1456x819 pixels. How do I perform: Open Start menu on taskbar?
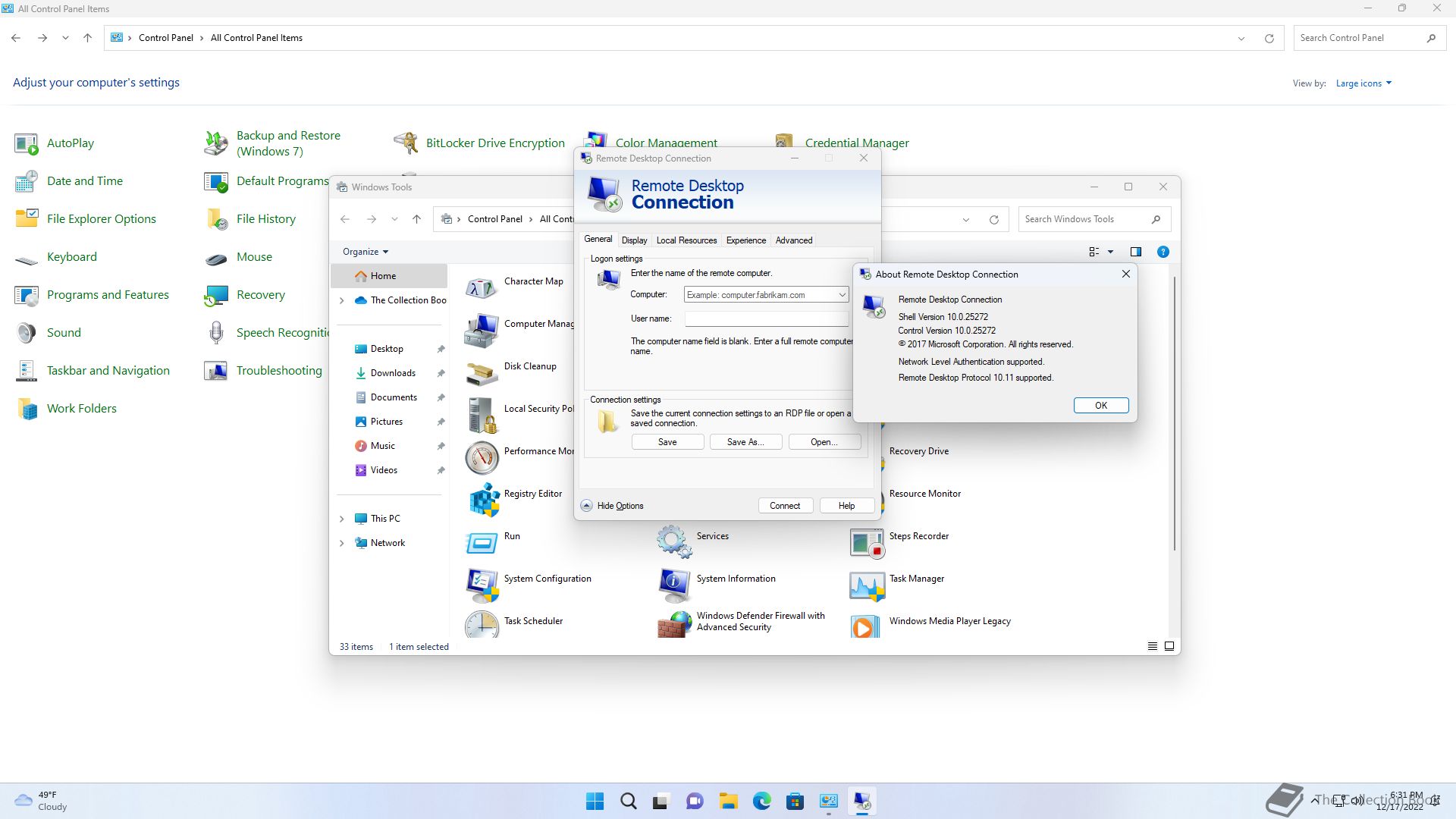pos(595,801)
